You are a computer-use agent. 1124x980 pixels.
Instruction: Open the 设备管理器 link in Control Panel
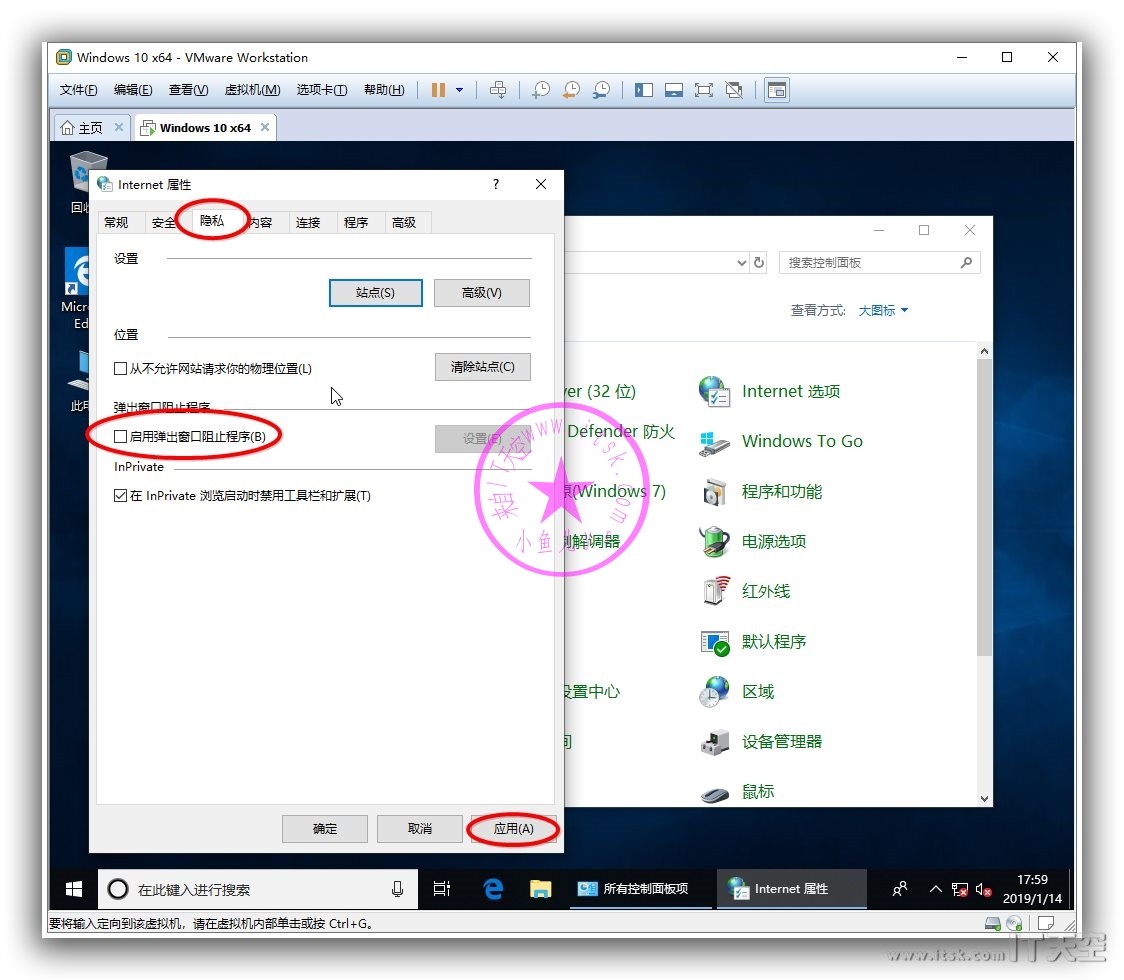point(782,742)
